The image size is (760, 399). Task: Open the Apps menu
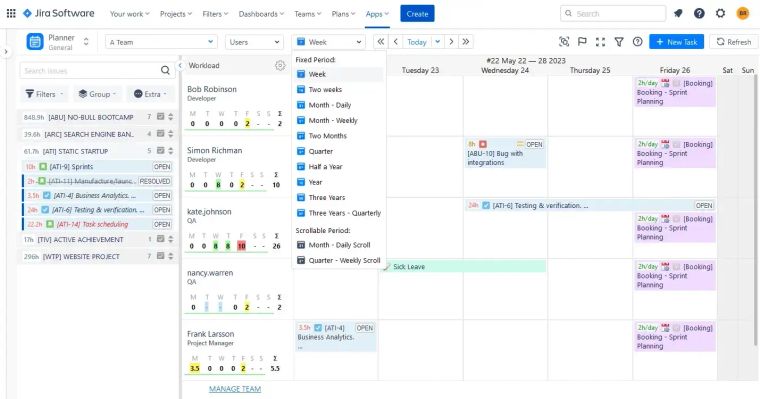[377, 14]
